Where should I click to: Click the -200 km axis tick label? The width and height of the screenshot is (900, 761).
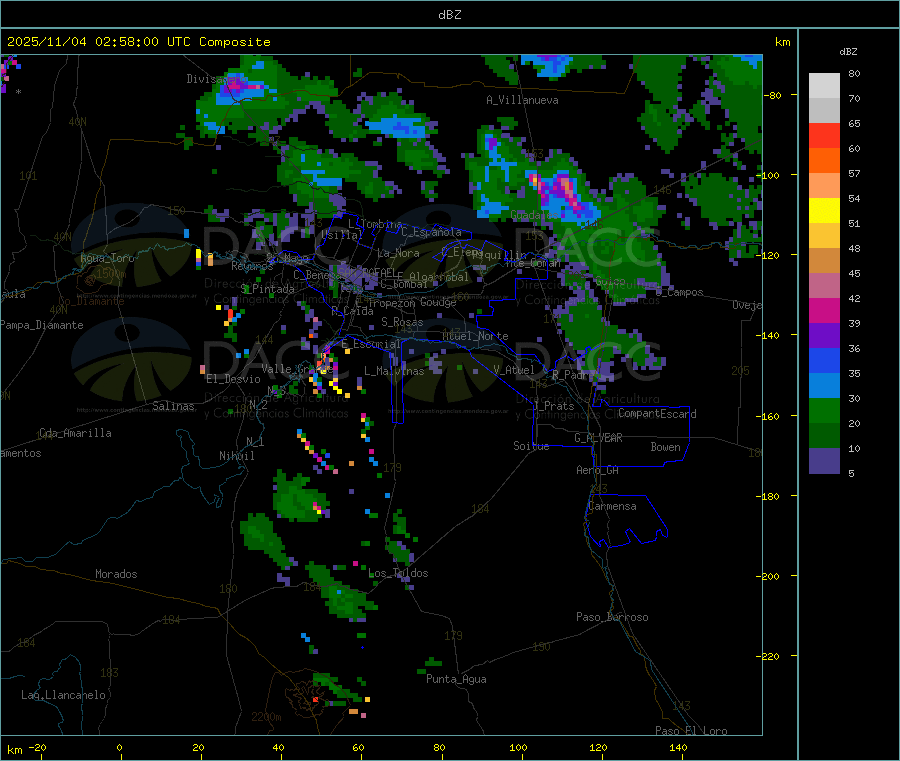point(770,576)
